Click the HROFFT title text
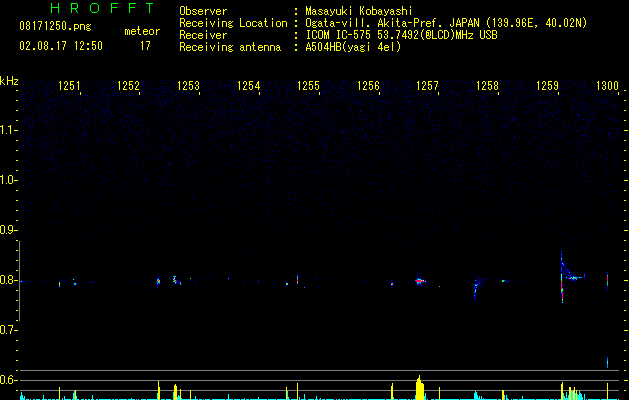The width and height of the screenshot is (629, 400). click(102, 8)
